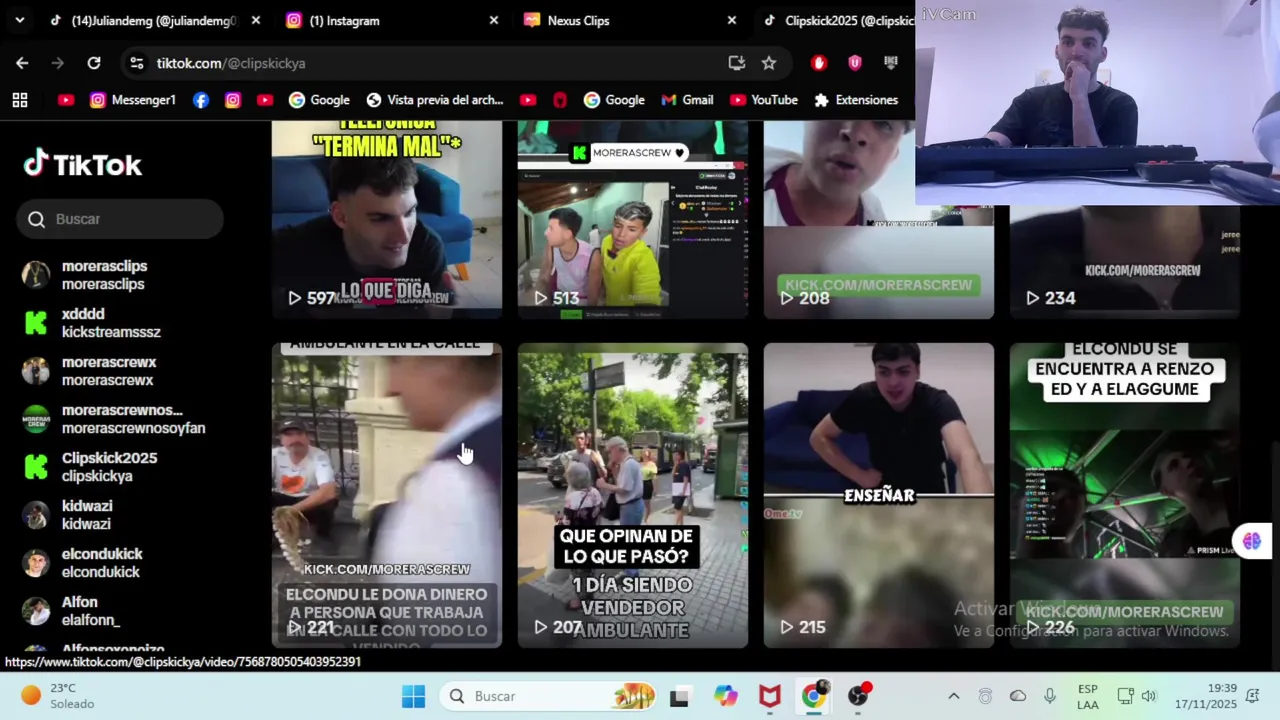
Task: Open video with 597 views "TERMINA MAL"
Action: point(387,220)
